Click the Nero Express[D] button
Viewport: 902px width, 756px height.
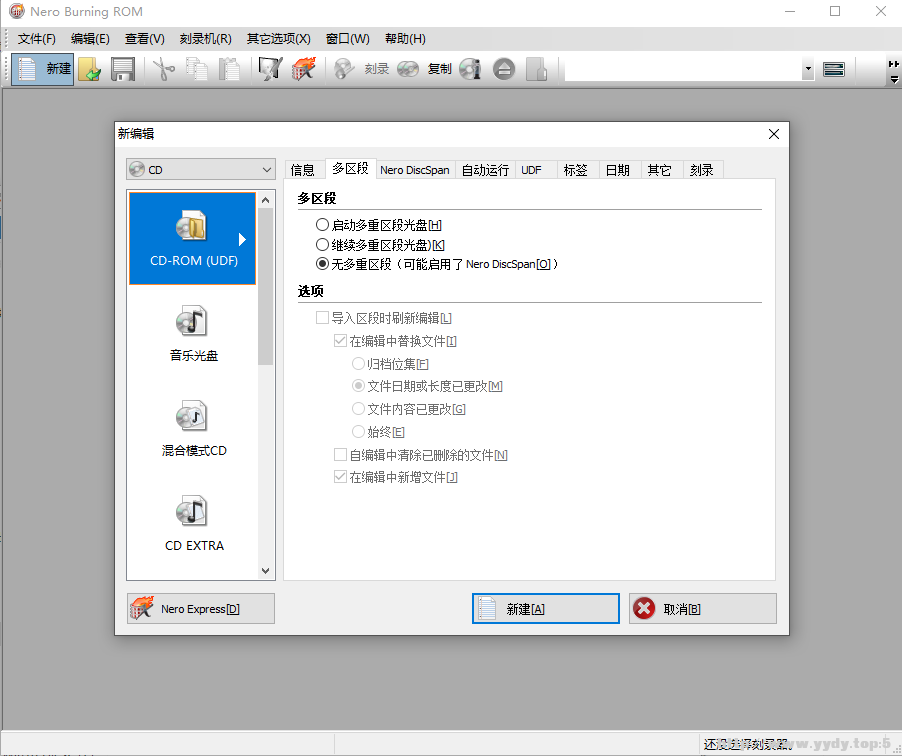(201, 609)
